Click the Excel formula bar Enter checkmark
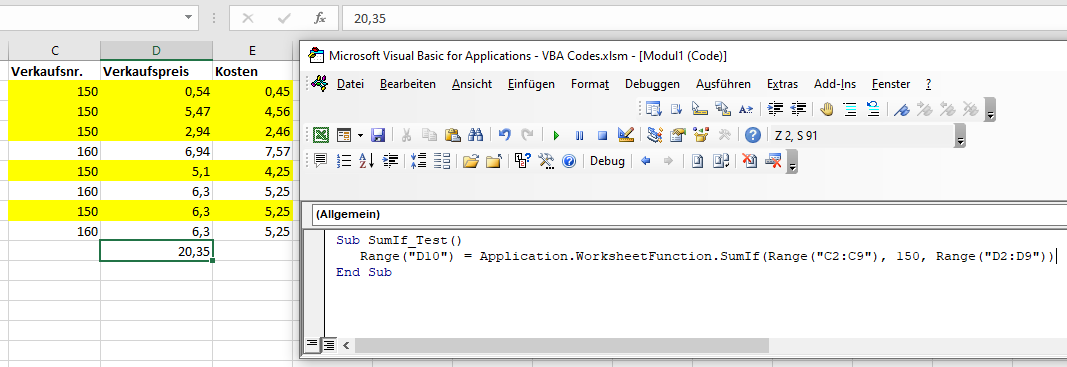Viewport: 1067px width, 367px height. (x=284, y=18)
